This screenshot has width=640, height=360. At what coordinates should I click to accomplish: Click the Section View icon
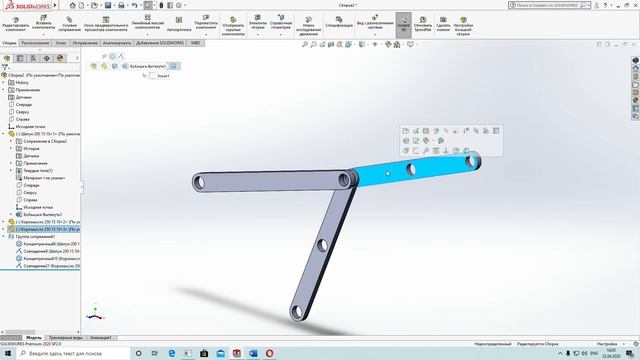click(x=331, y=44)
